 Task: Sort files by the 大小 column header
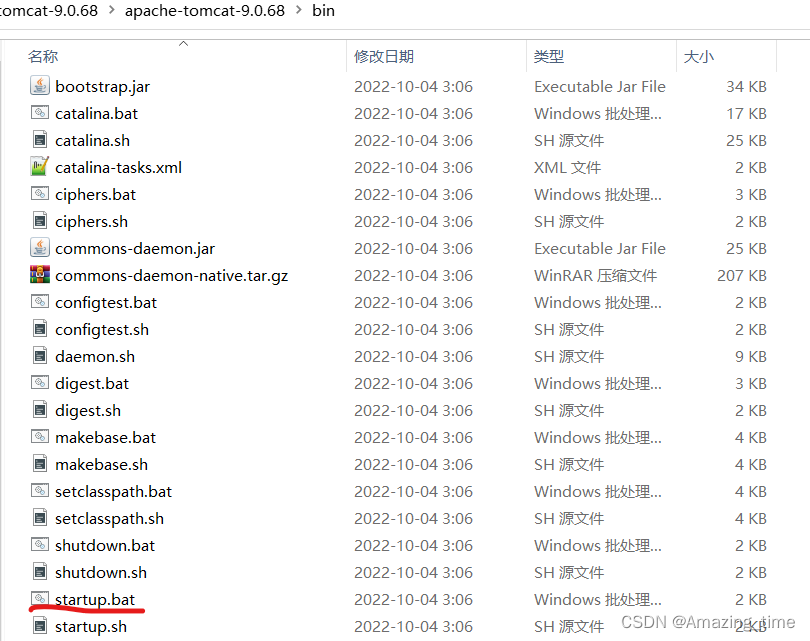[x=698, y=56]
